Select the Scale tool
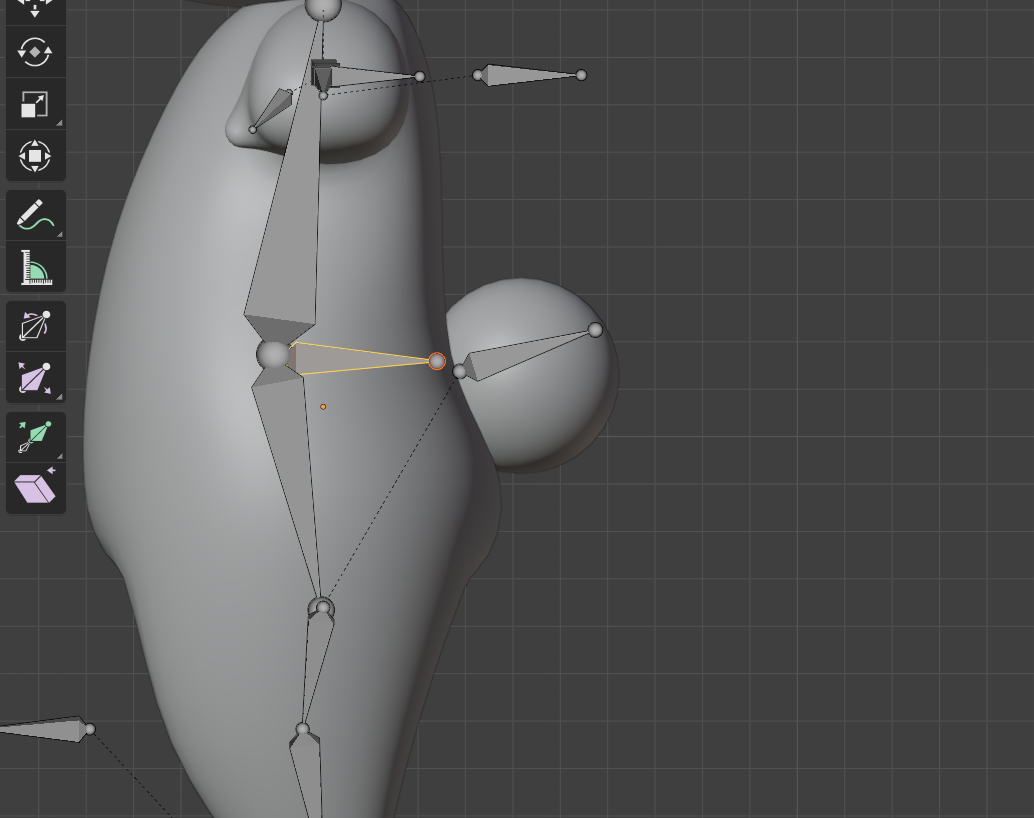The image size is (1034, 818). [x=36, y=104]
